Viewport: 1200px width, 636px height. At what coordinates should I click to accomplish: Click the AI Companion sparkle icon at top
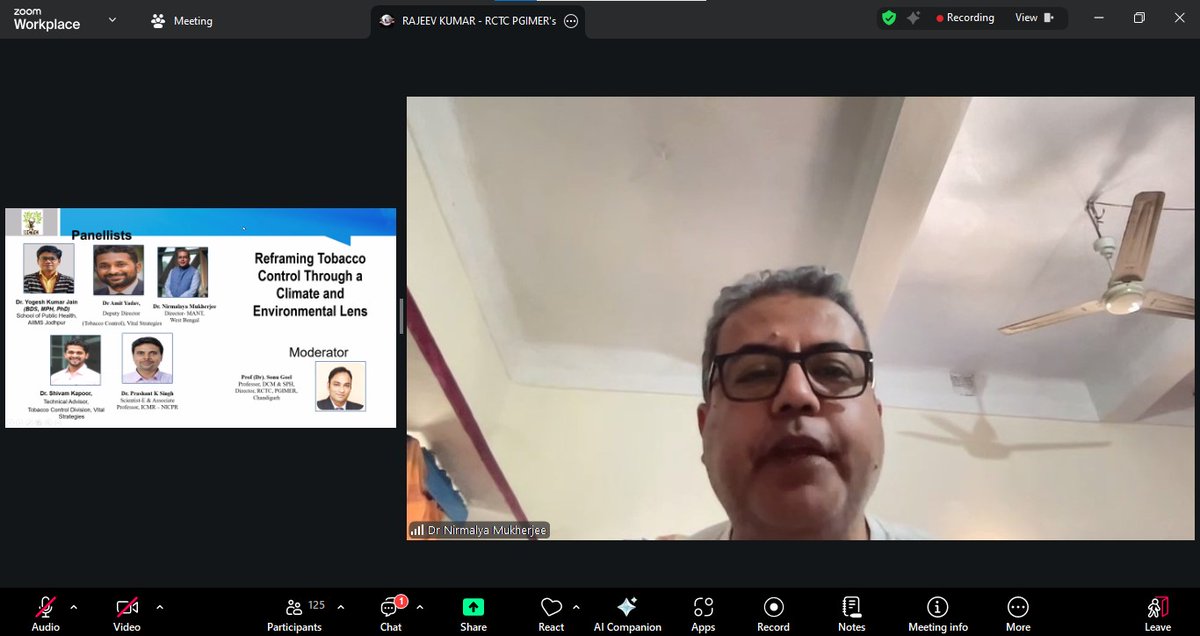(x=914, y=18)
